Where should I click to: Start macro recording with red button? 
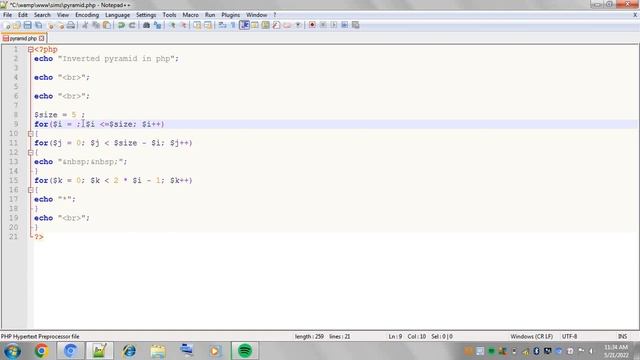click(312, 25)
